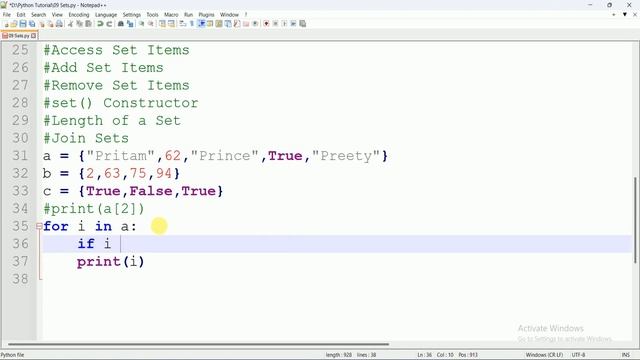Collapse the for loop fold on line 35

[39, 226]
